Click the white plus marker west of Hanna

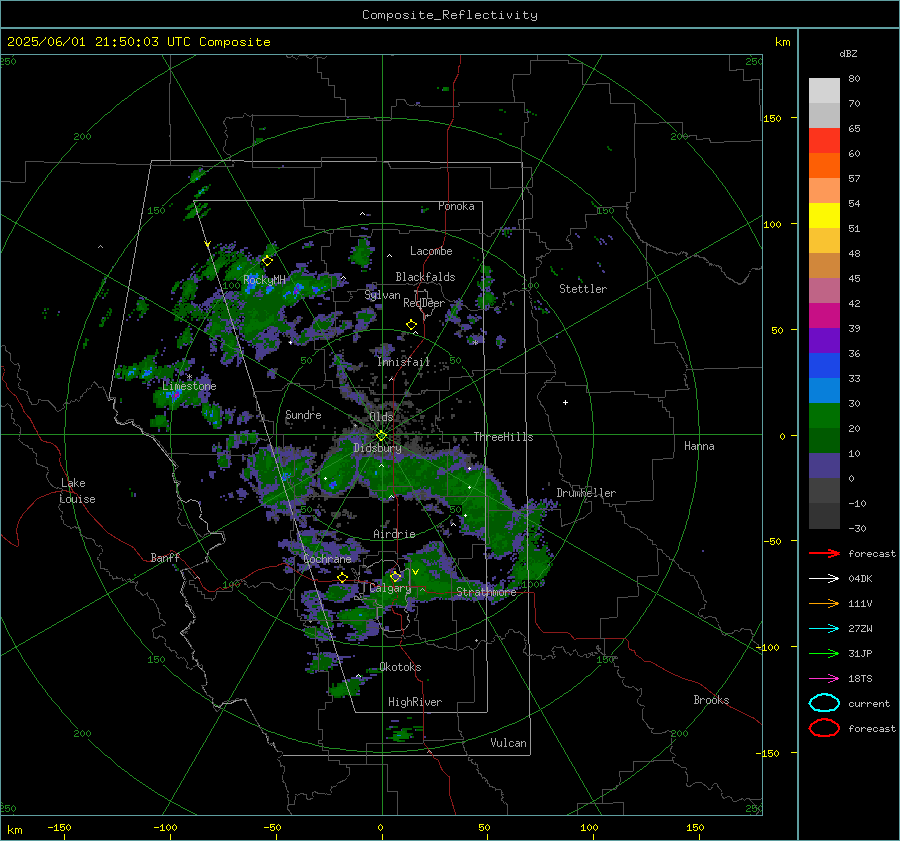(x=565, y=402)
